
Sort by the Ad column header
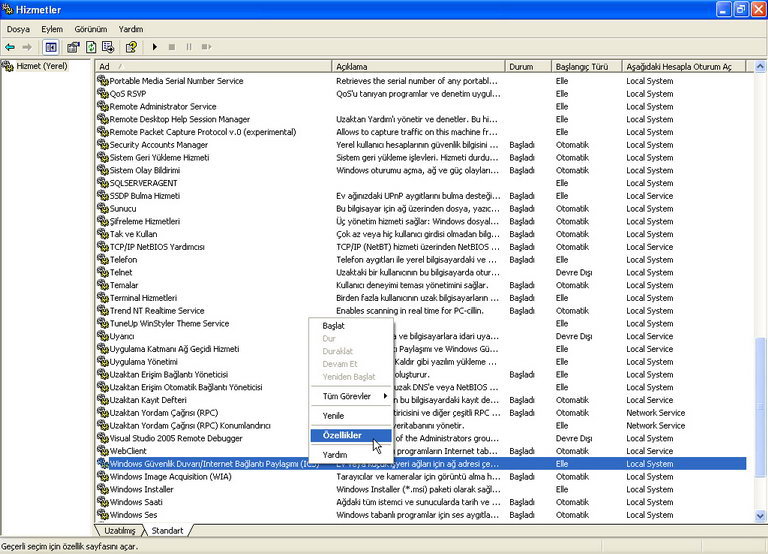(214, 66)
